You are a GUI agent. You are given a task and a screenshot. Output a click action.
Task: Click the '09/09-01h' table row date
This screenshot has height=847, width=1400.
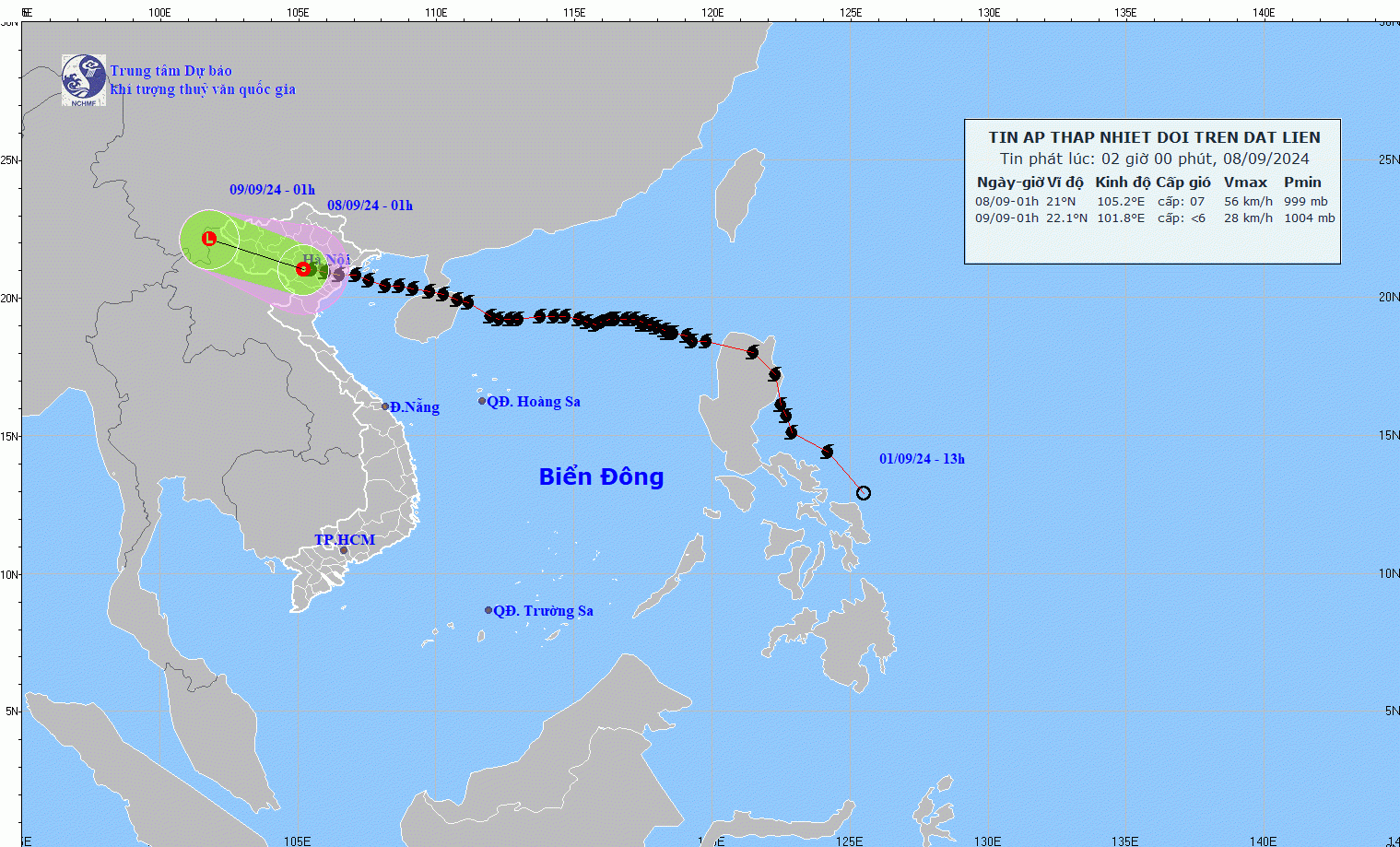[1006, 218]
